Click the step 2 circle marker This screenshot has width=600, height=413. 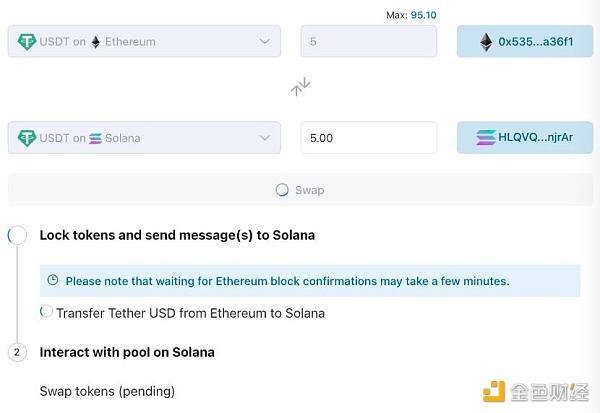pos(17,352)
